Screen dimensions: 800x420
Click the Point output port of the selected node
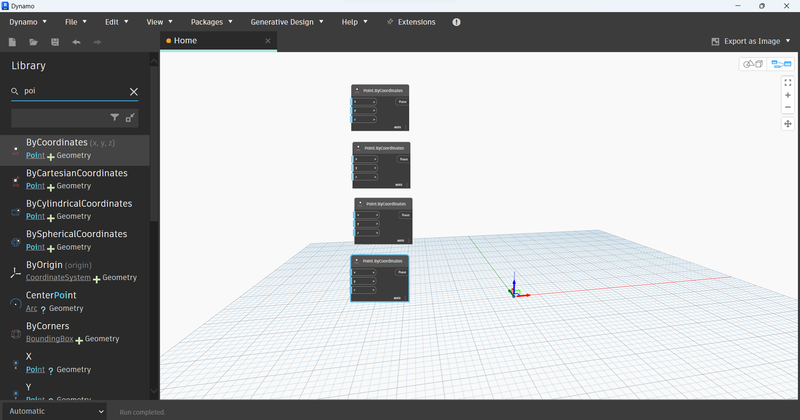tap(402, 272)
